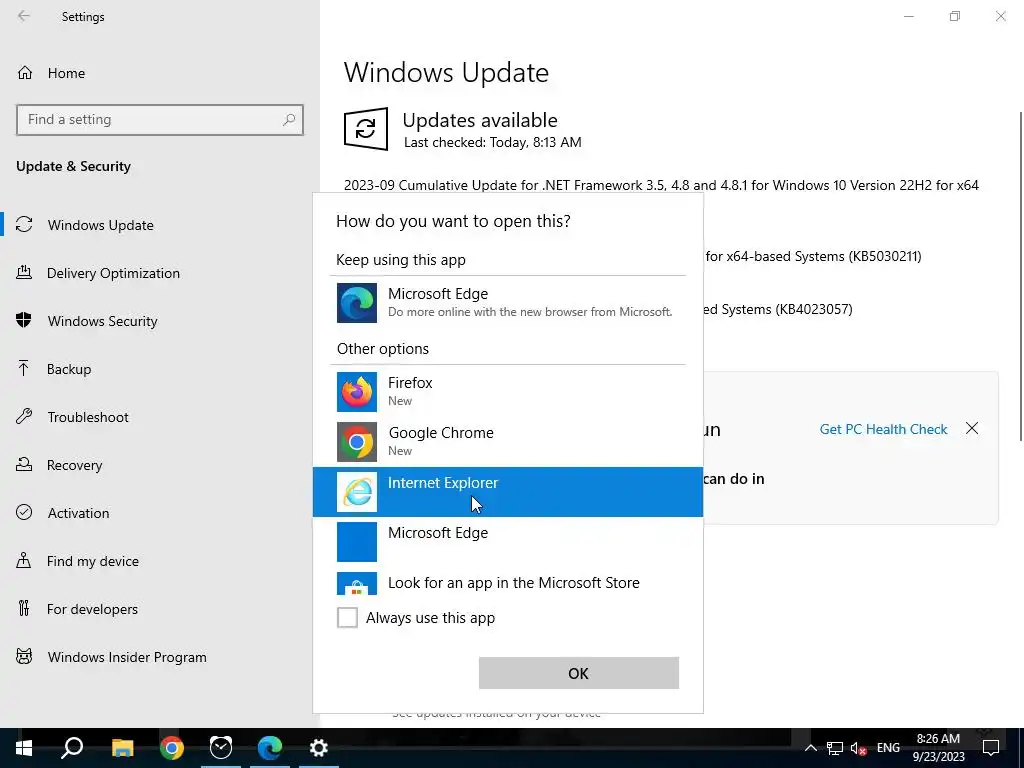Click the Settings page vertical scrollbar
Screen dimensions: 1024x768
(1021, 276)
